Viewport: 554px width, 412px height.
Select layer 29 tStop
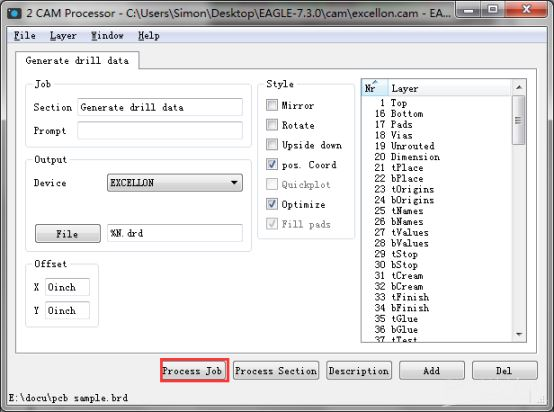437,254
